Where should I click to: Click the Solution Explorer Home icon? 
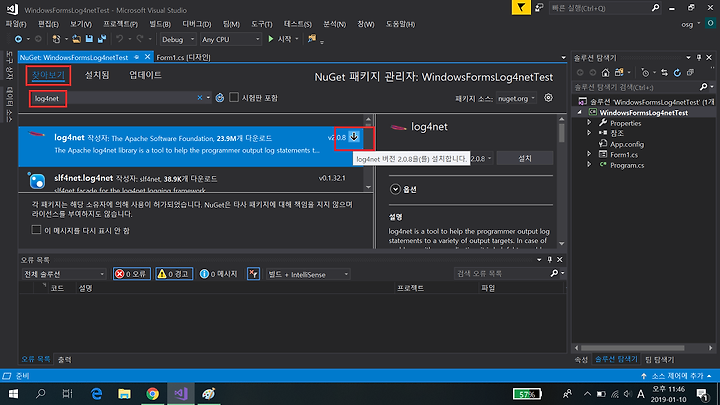pyautogui.click(x=606, y=73)
